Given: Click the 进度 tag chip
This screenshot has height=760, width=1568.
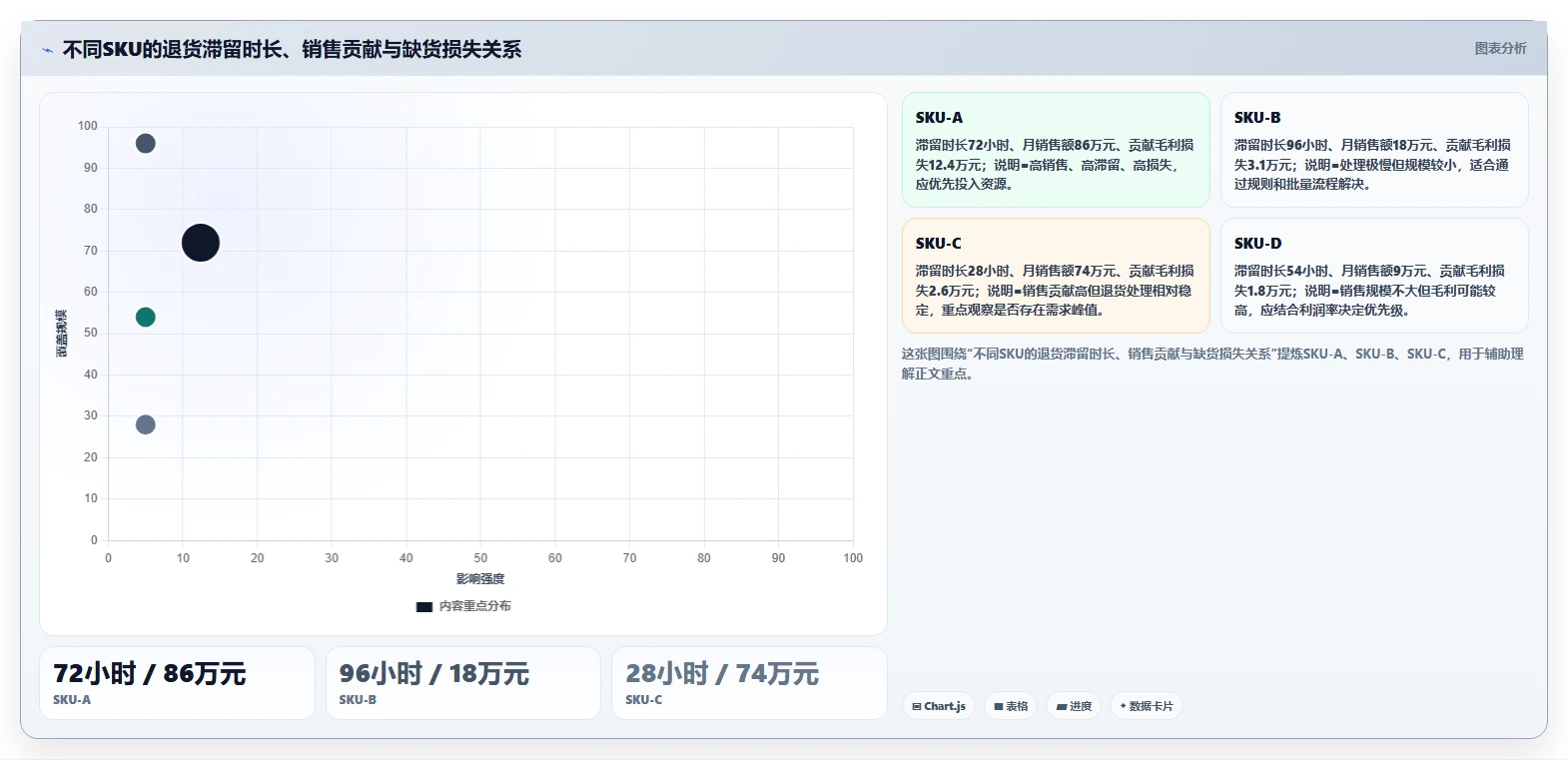Looking at the screenshot, I should pyautogui.click(x=1075, y=706).
